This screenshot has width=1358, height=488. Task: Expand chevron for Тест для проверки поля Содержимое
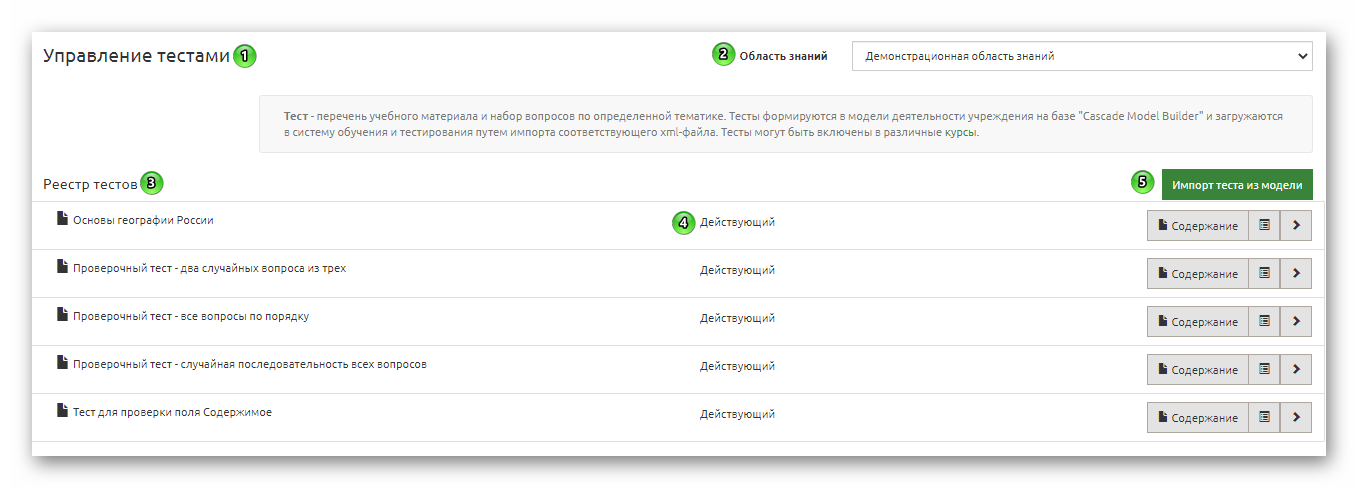pos(1296,418)
